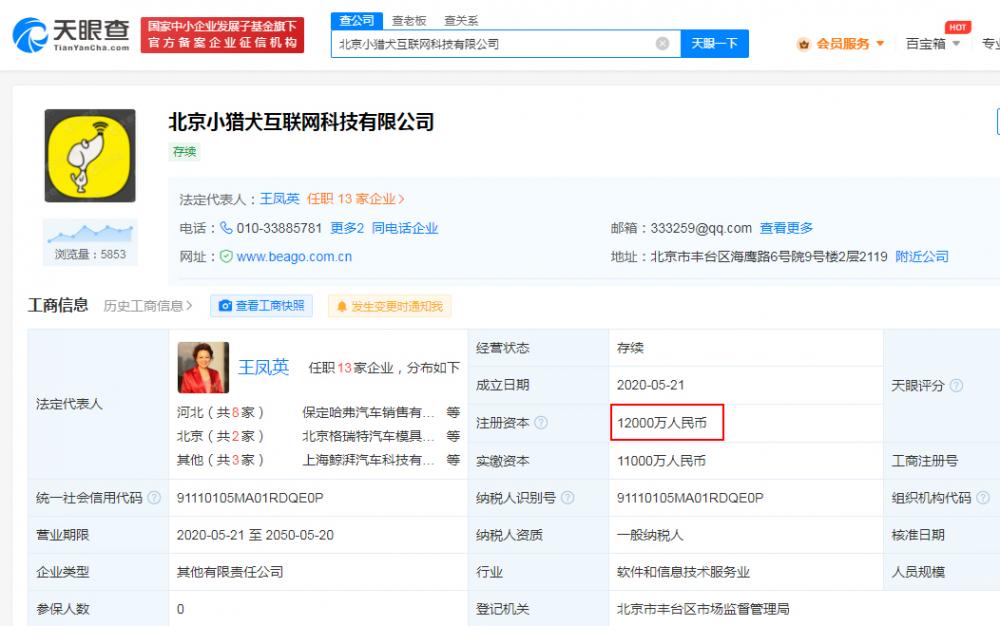Click the phone number 010-33885781
Screen dimensions: 1000x626
[x=279, y=228]
